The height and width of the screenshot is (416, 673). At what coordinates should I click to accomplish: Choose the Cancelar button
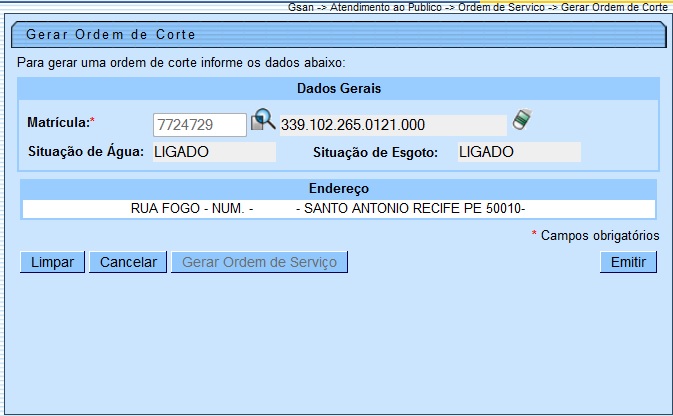(x=128, y=262)
